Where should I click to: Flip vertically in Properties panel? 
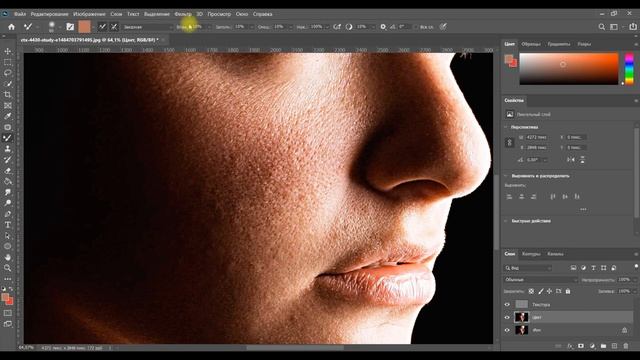582,160
